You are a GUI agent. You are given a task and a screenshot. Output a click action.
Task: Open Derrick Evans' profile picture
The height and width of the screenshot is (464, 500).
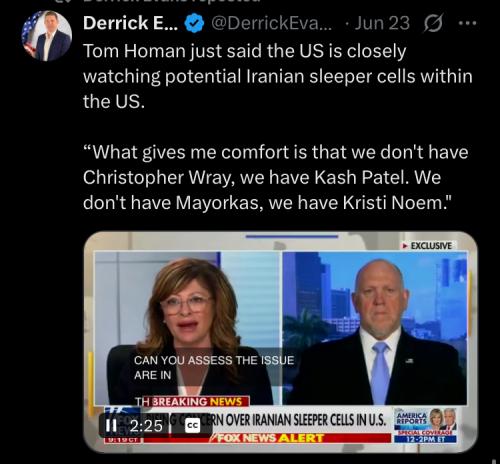(x=47, y=36)
